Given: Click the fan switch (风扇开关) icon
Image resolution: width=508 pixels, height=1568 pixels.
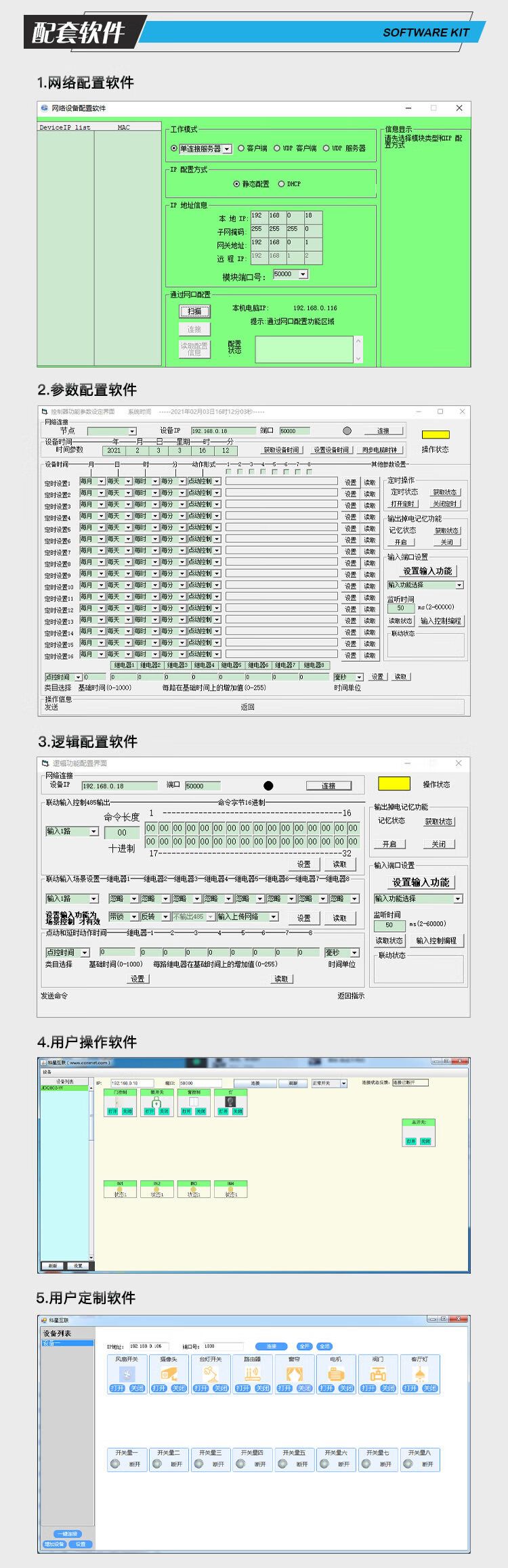Looking at the screenshot, I should coord(127,1374).
